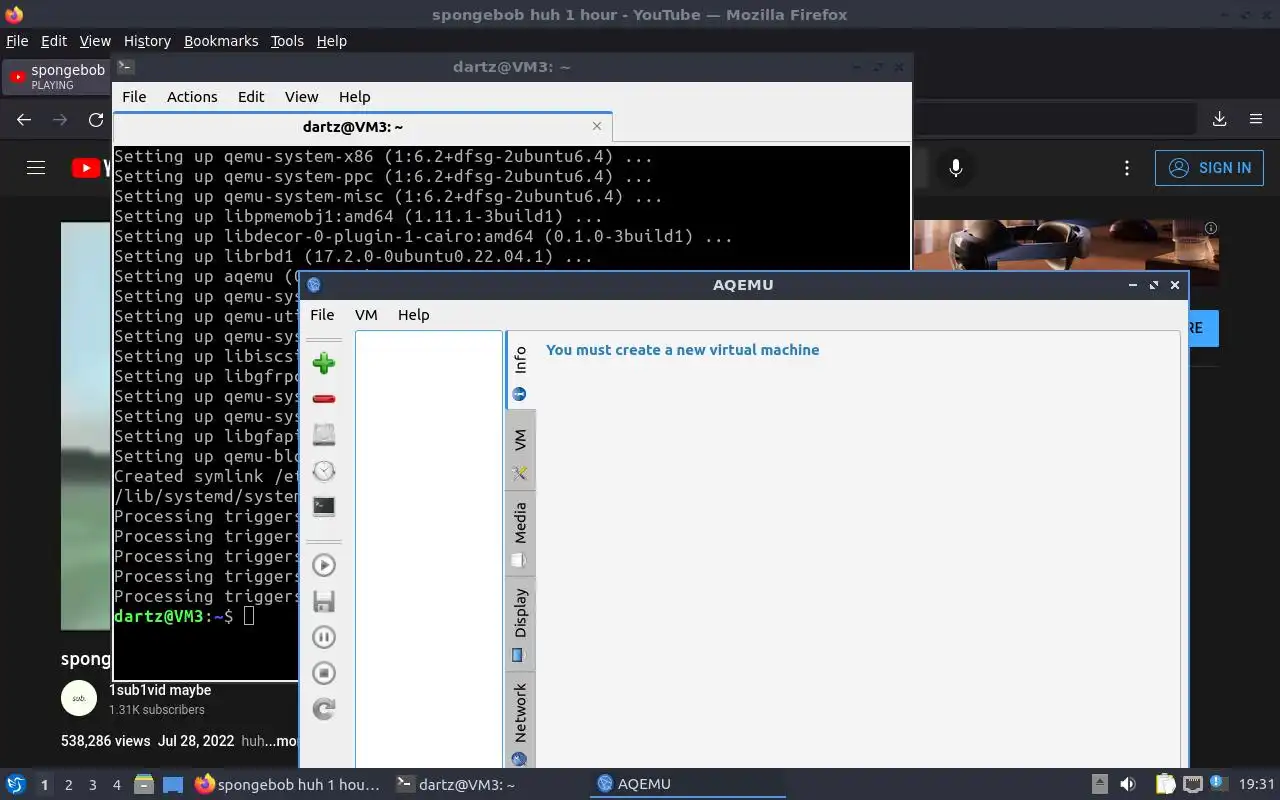Pause the VM using the pause icon

pos(323,637)
